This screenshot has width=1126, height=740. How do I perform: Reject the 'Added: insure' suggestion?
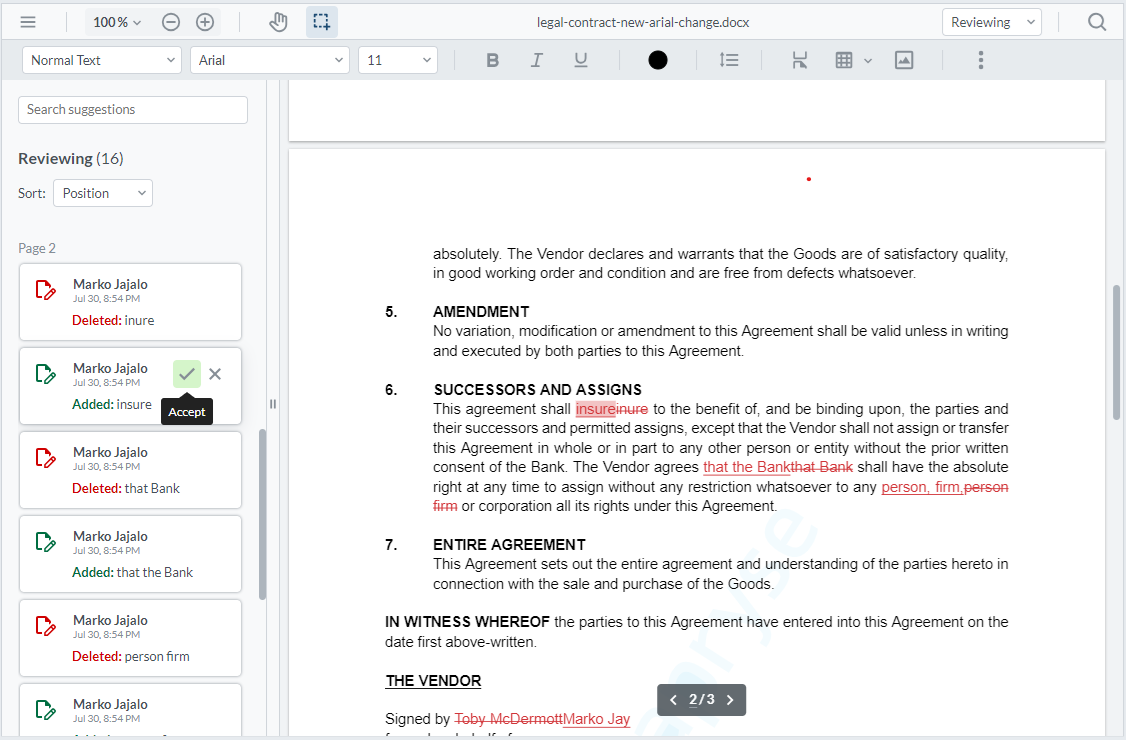click(x=215, y=374)
